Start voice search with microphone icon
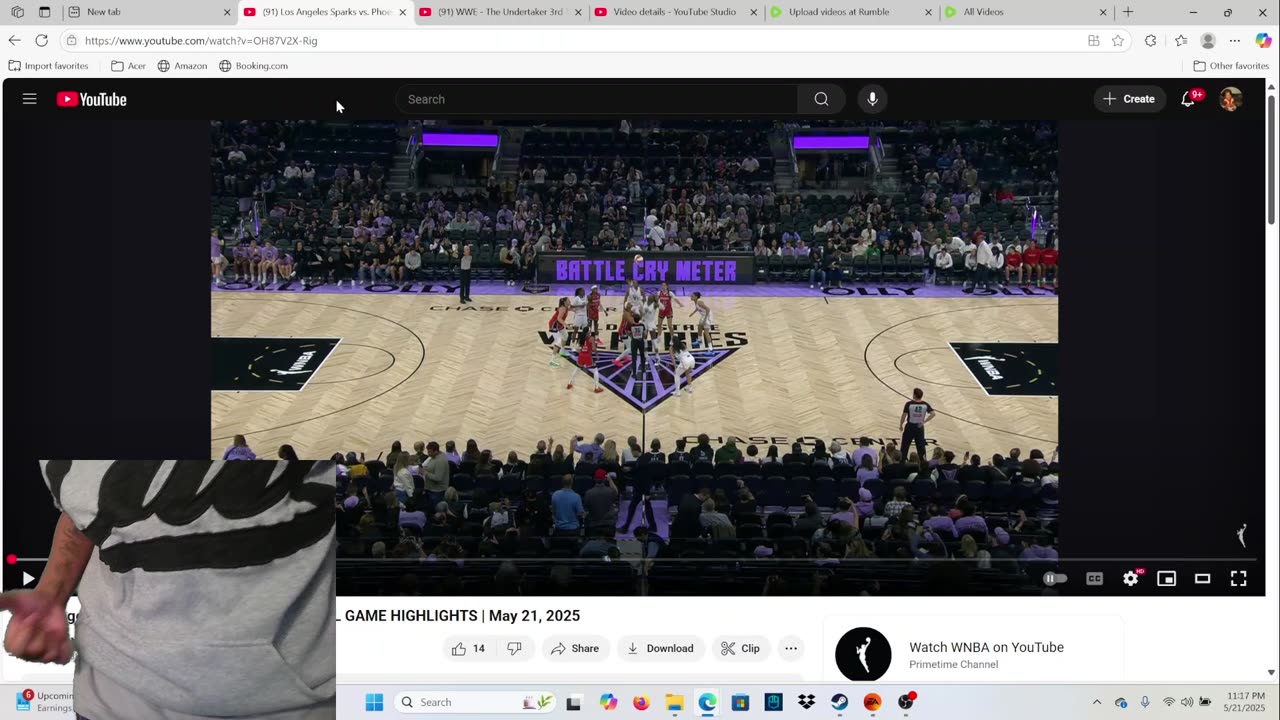The height and width of the screenshot is (720, 1280). pos(872,99)
